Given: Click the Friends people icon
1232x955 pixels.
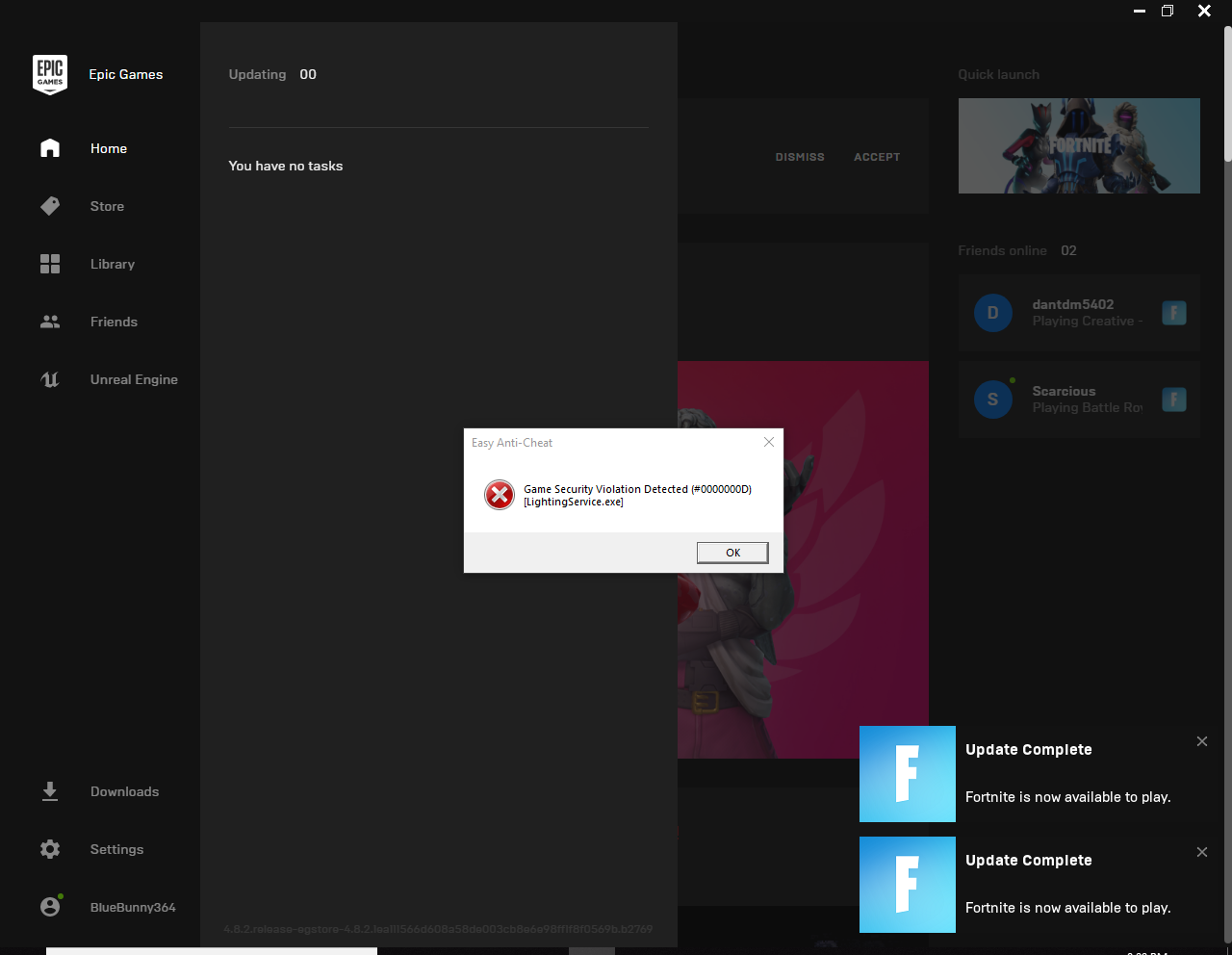Looking at the screenshot, I should [x=50, y=322].
